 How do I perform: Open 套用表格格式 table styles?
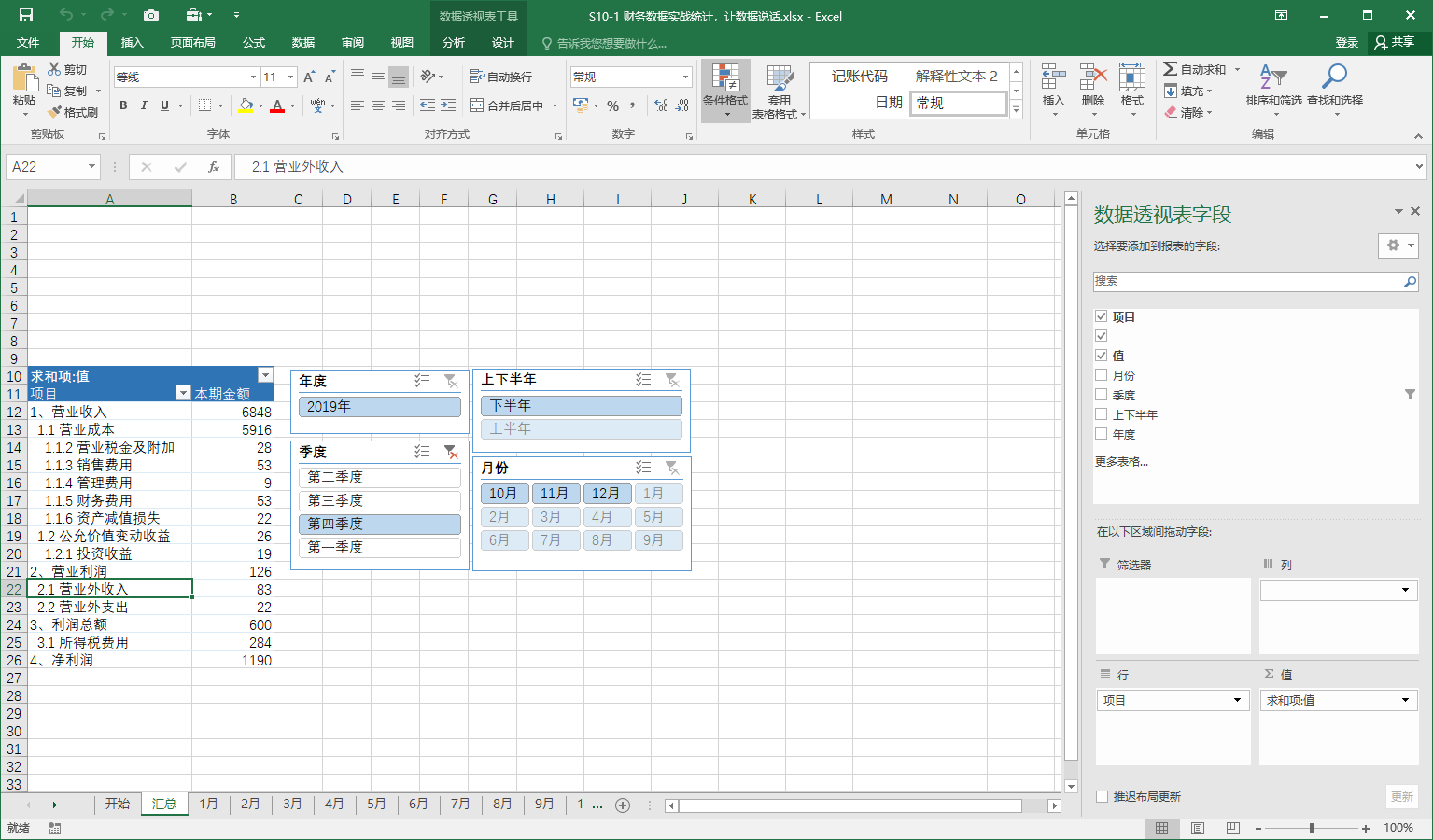[x=779, y=91]
